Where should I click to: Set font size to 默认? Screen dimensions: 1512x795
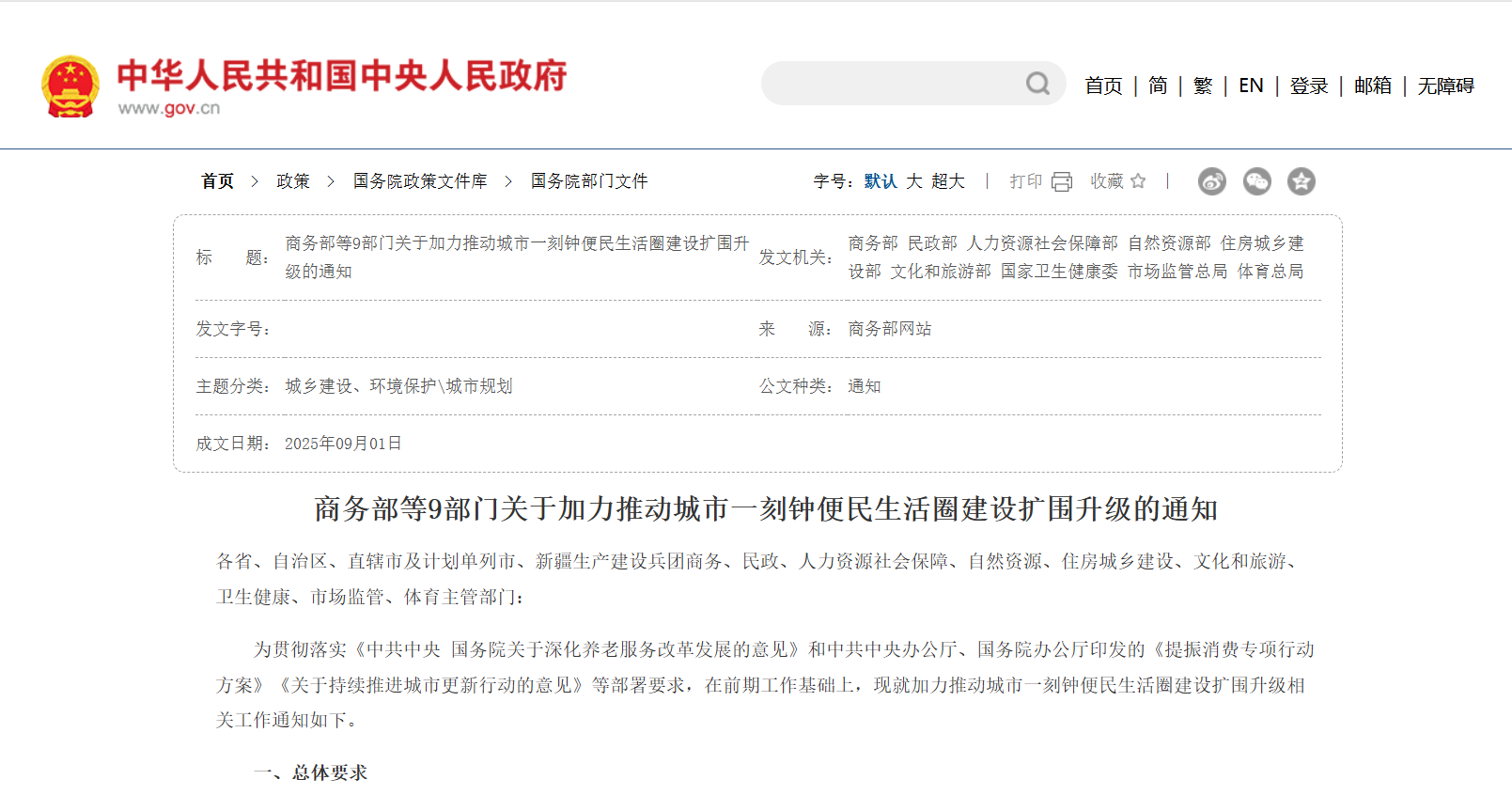coord(881,181)
